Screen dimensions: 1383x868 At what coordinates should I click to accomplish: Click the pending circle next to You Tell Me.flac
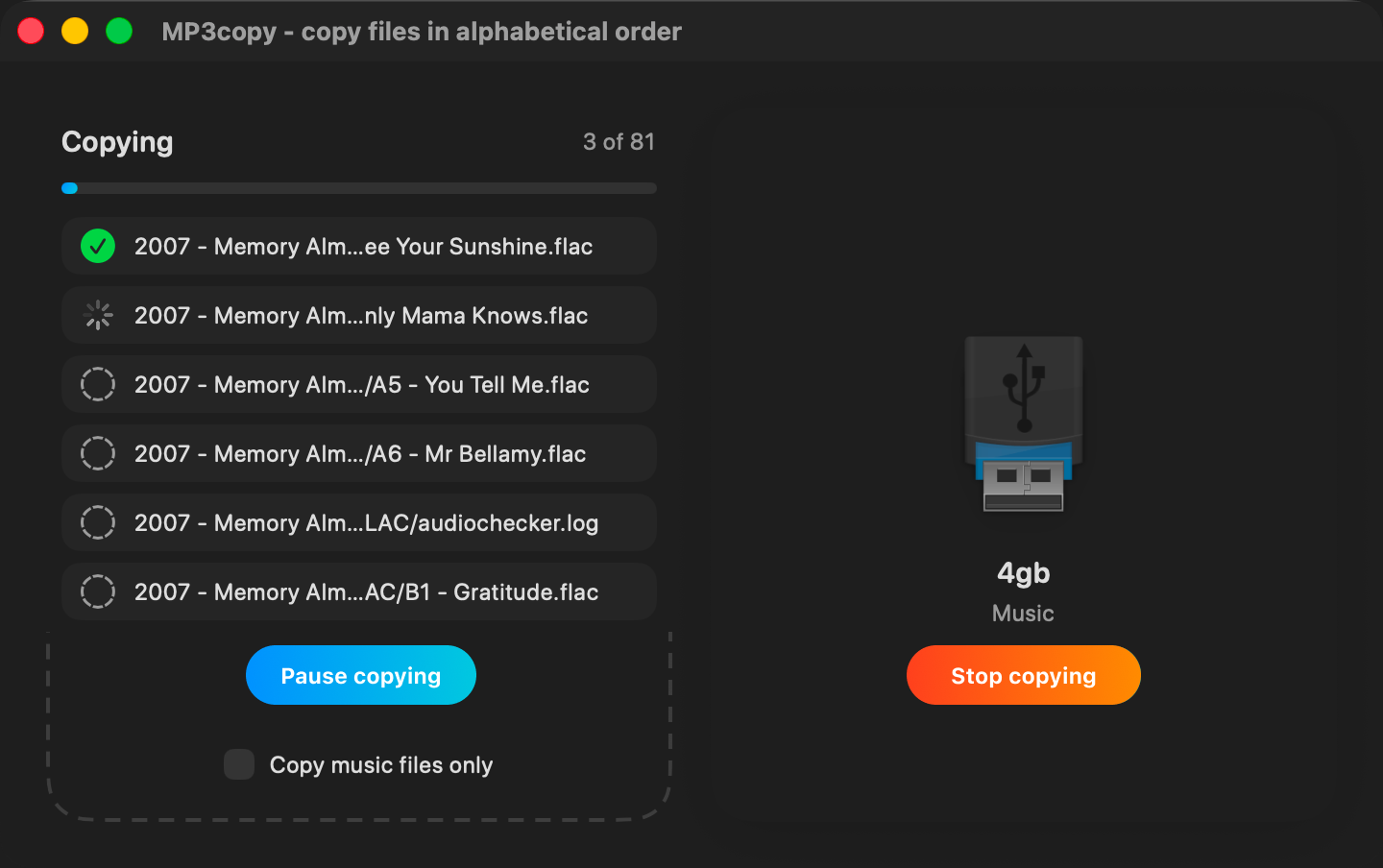coord(98,384)
